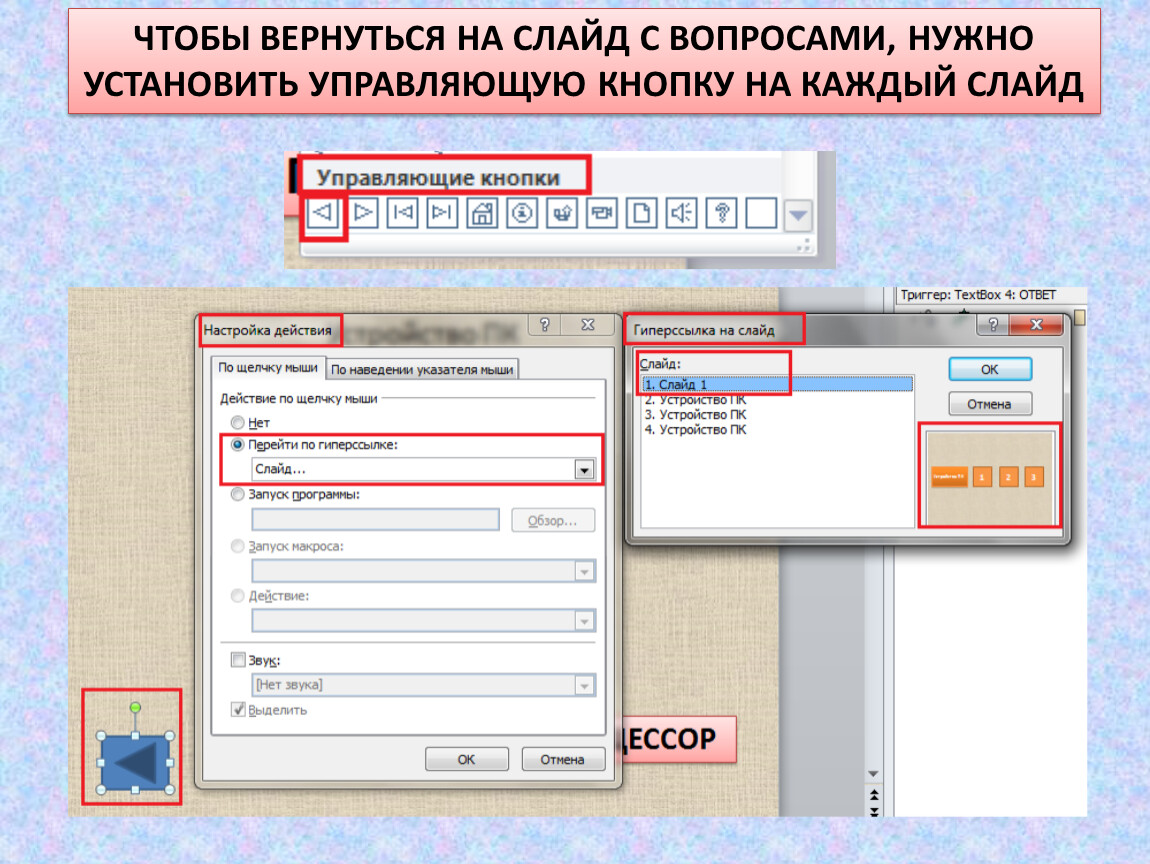Pick the Beginning action button icon
This screenshot has width=1150, height=864.
tap(403, 213)
